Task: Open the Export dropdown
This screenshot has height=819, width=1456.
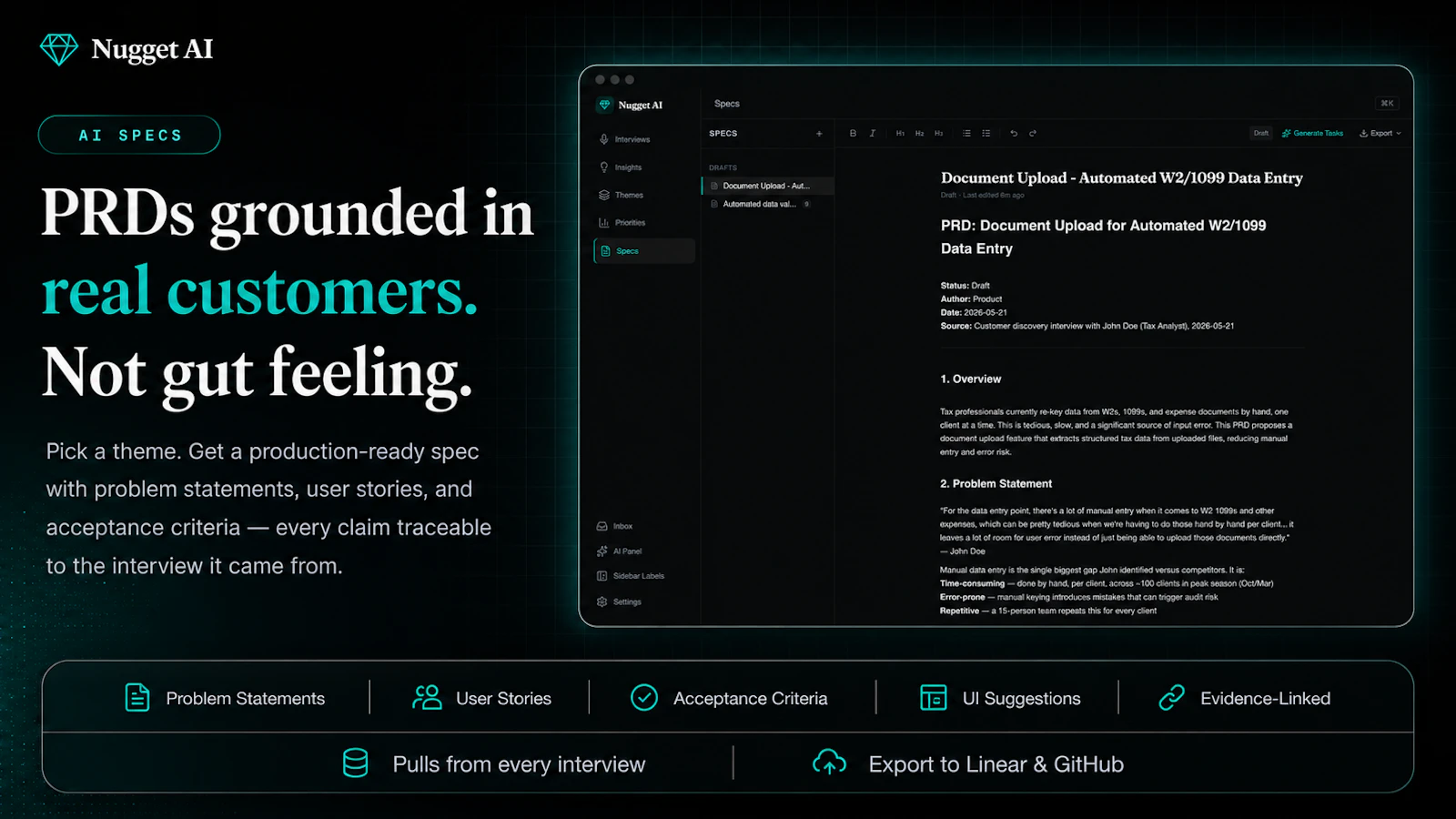Action: point(1380,133)
